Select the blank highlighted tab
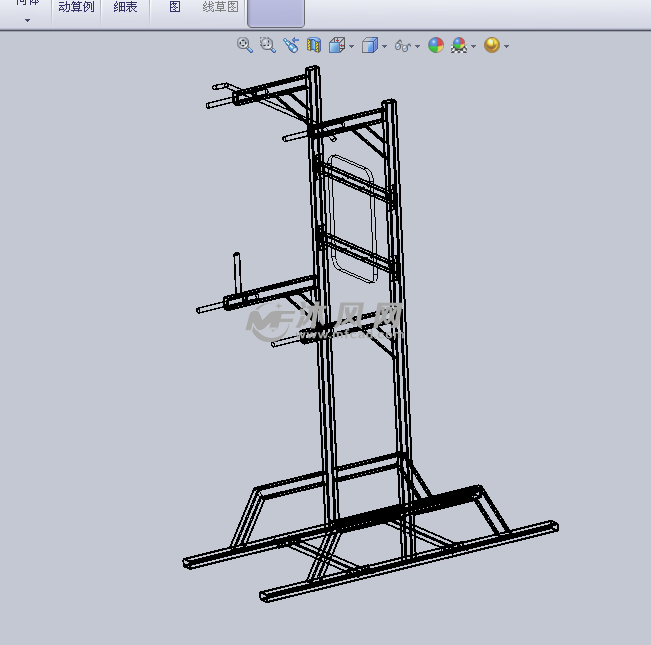This screenshot has height=645, width=651. [x=276, y=12]
